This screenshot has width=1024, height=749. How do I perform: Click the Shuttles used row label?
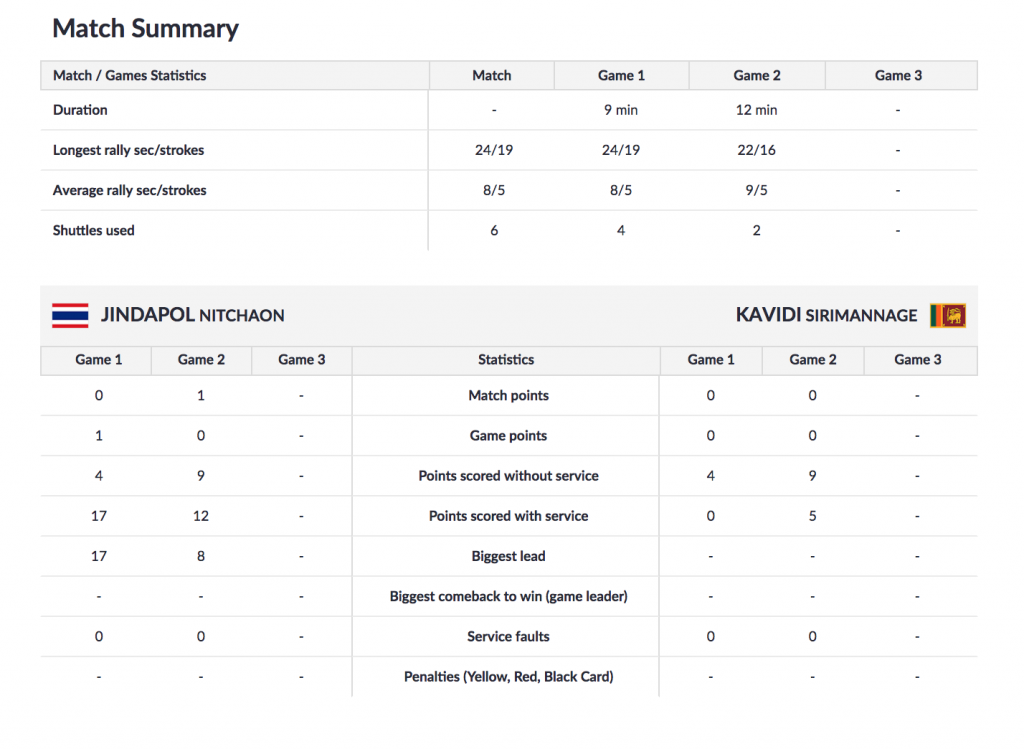93,231
